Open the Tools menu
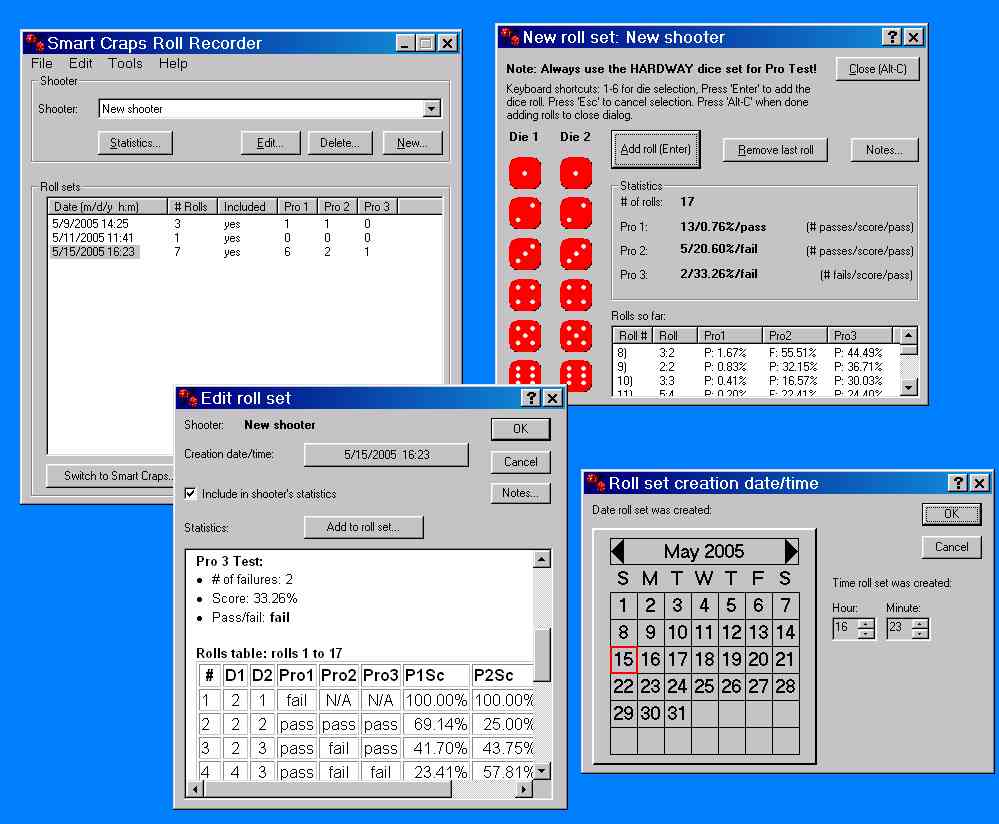This screenshot has width=999, height=824. coord(126,64)
